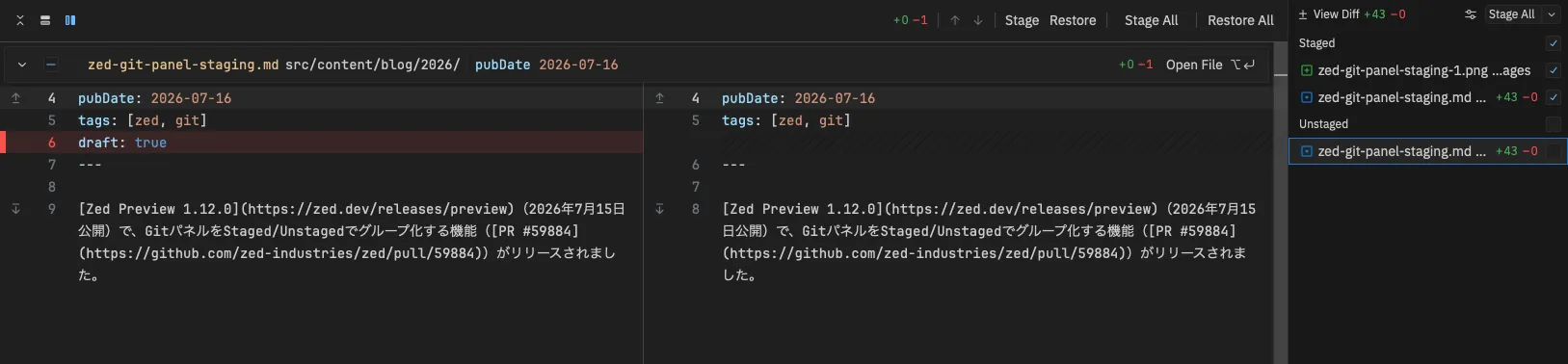Screen dimensions: 1568x364
Task: Collapse the zed-git-panel-staging.md file diff
Action: 22,65
